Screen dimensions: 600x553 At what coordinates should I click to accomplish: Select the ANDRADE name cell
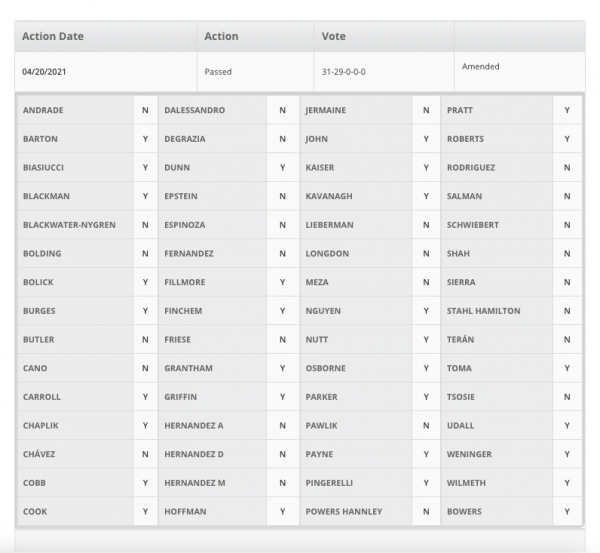[x=75, y=110]
